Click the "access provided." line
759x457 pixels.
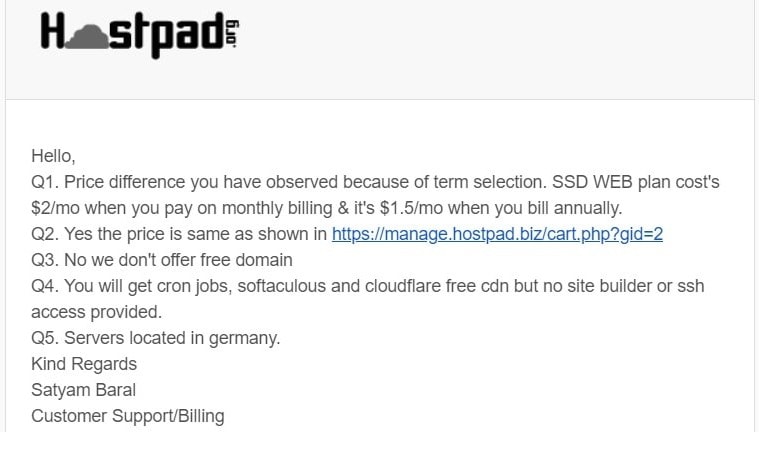pyautogui.click(x=97, y=312)
